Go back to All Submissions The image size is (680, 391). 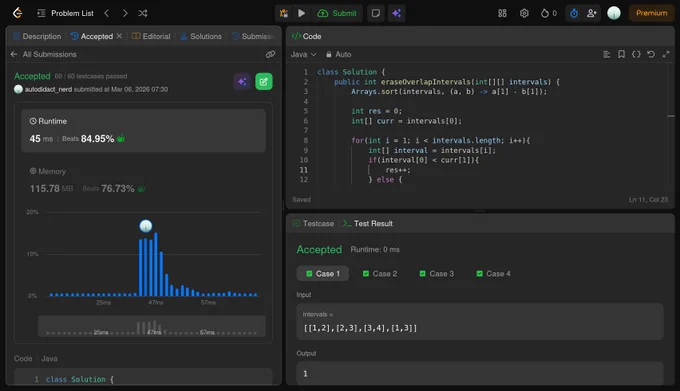[x=43, y=54]
